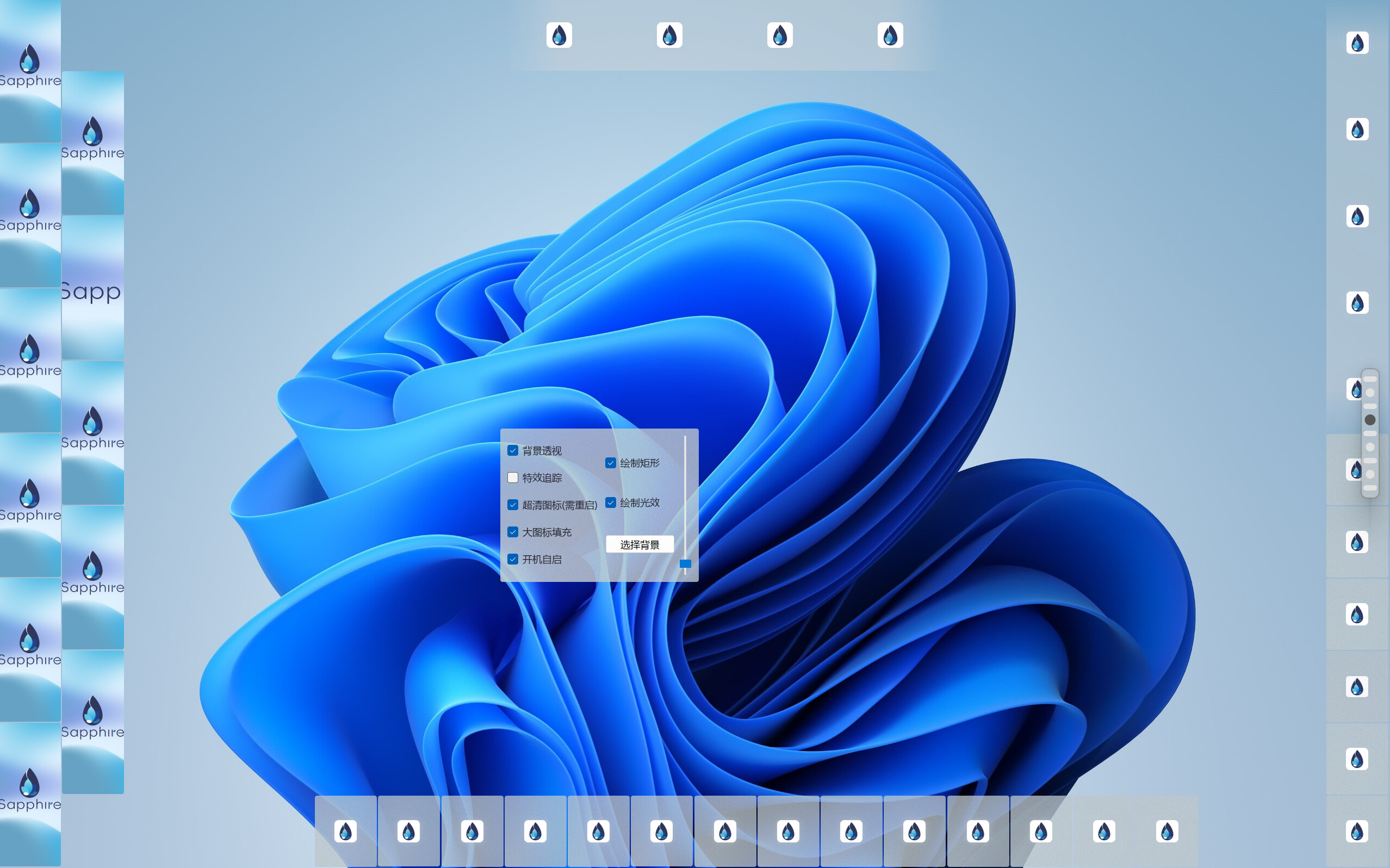Open the rightmost droplet icon in the top row
1390x868 pixels.
pyautogui.click(x=890, y=34)
